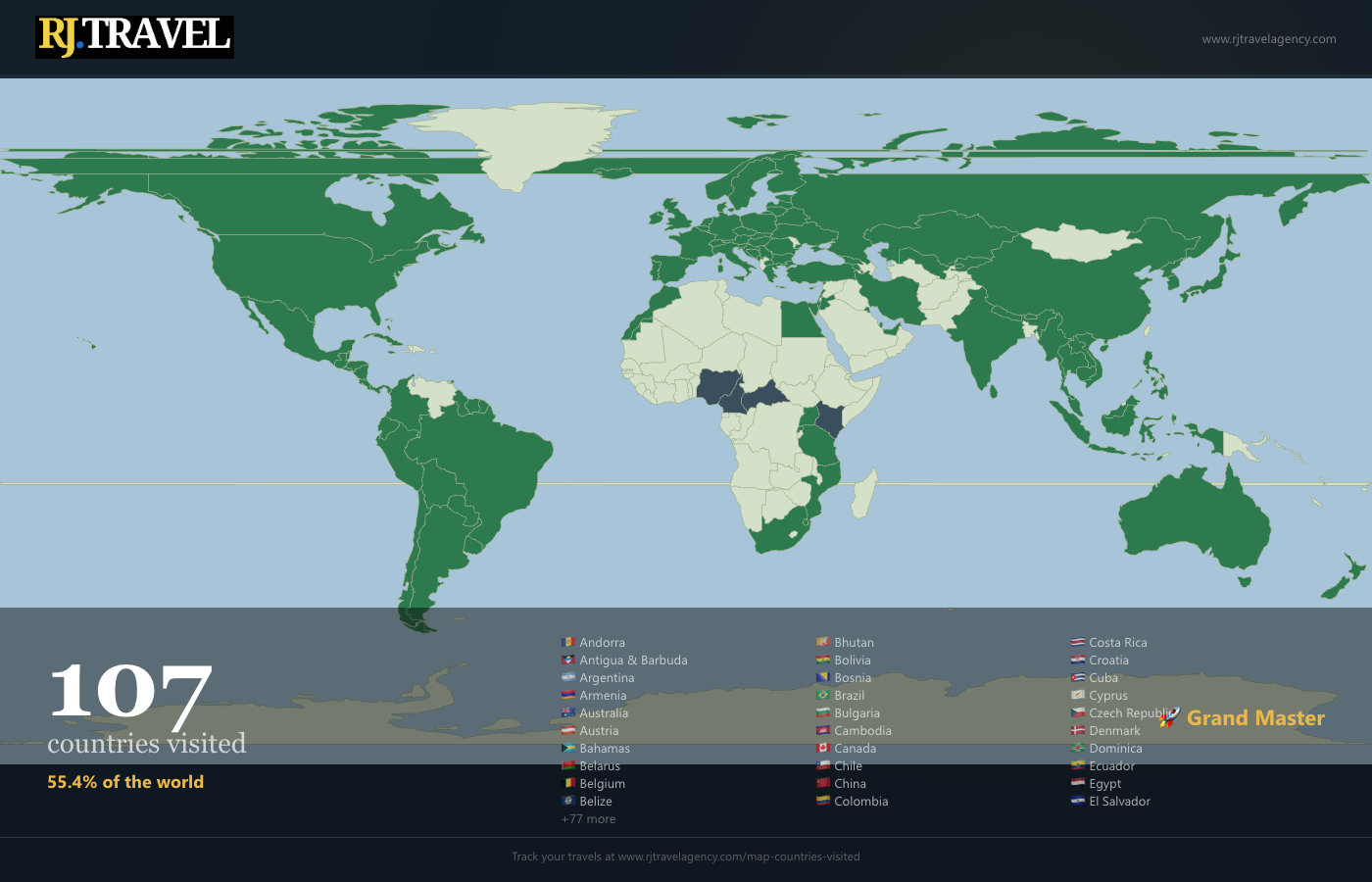This screenshot has width=1372, height=882.
Task: Select the 'Austria' country name
Action: [599, 731]
